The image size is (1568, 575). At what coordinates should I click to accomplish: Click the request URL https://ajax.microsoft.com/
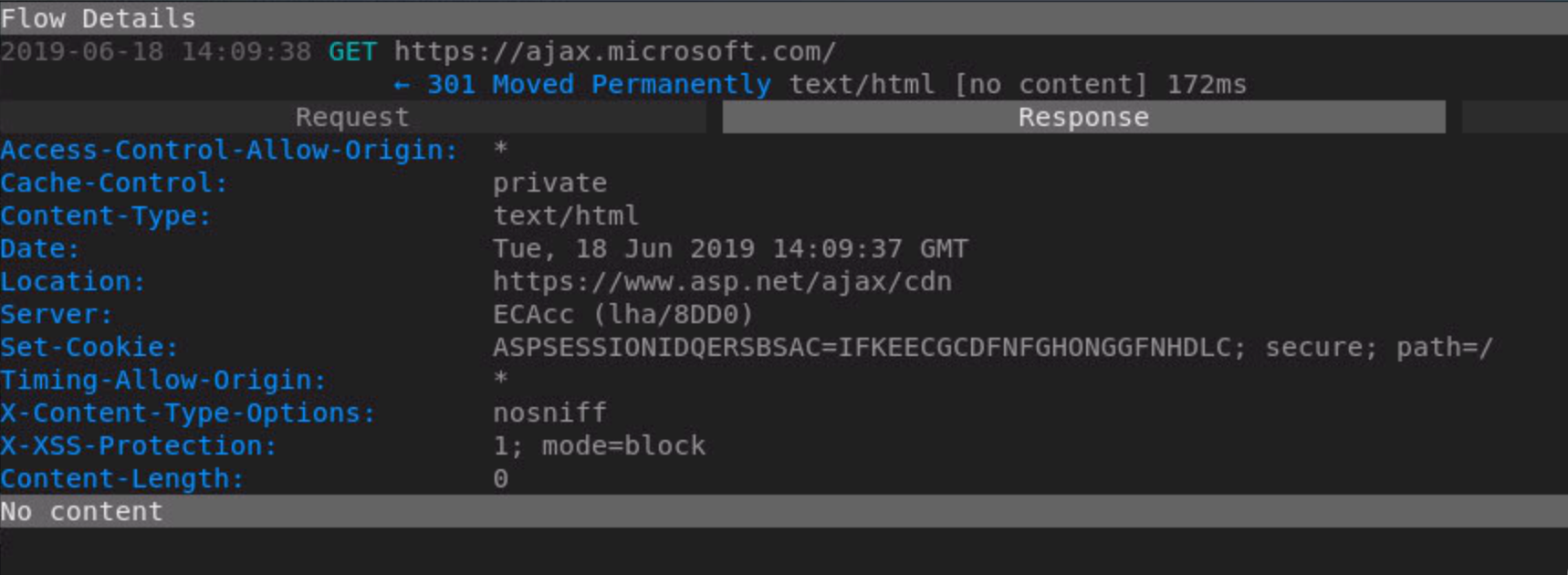pos(614,52)
